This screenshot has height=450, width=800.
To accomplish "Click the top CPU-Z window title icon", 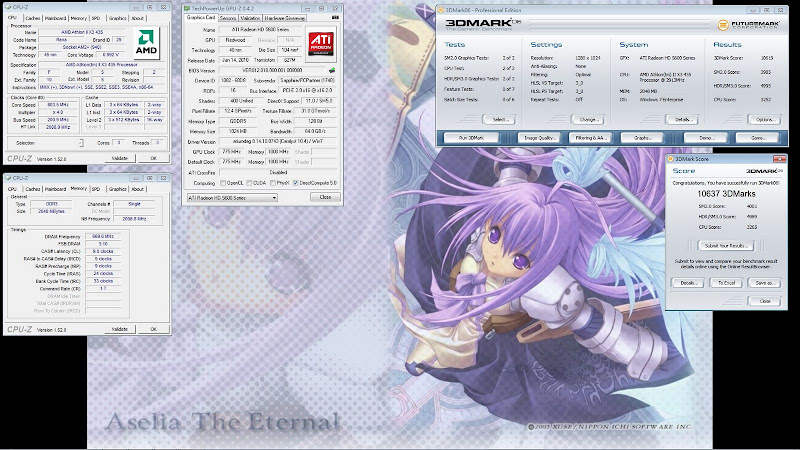I will coord(9,7).
